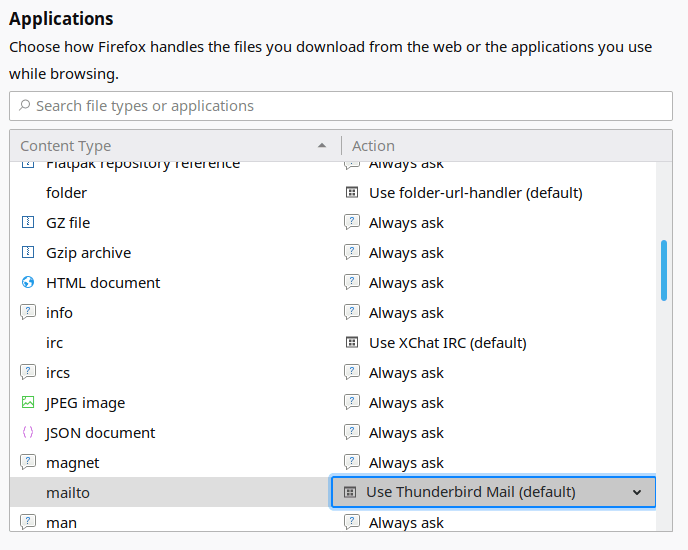Click Always ask for JSON document
This screenshot has width=688, height=550.
406,433
